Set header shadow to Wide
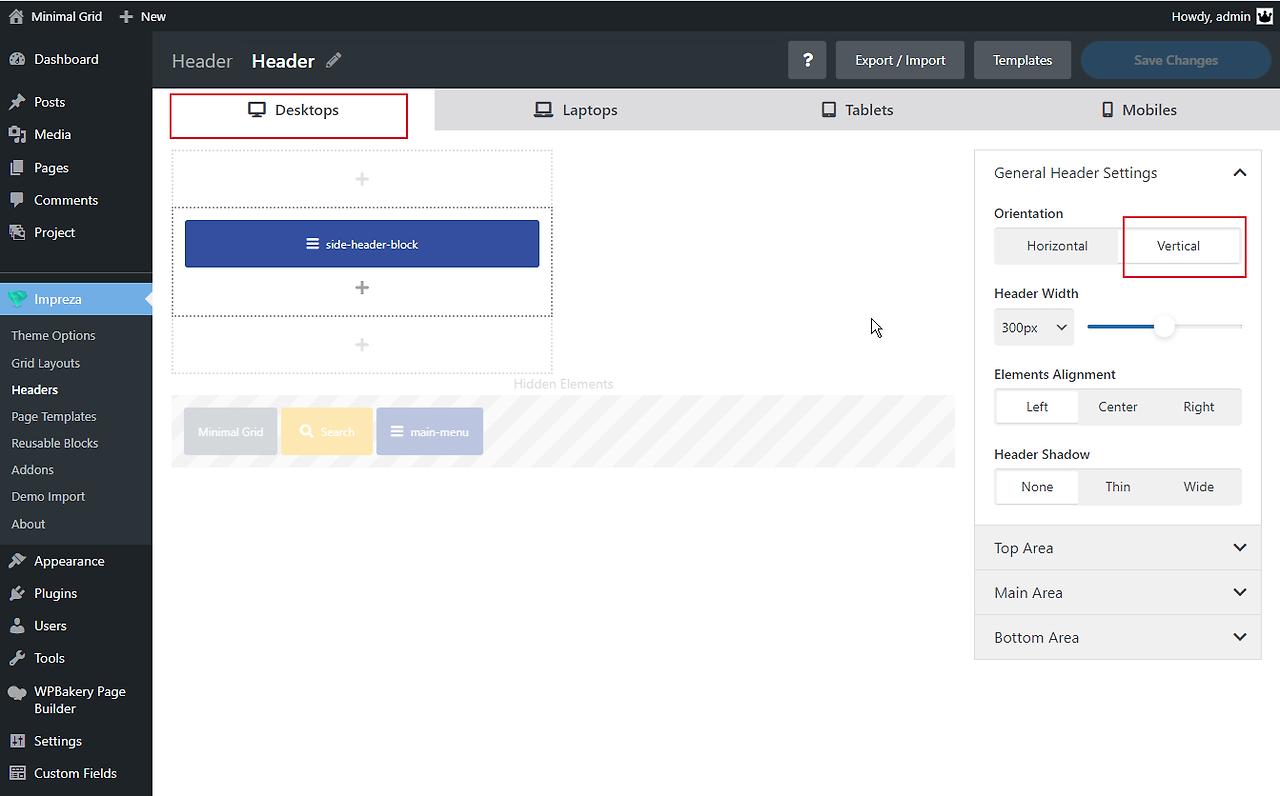 [x=1199, y=487]
